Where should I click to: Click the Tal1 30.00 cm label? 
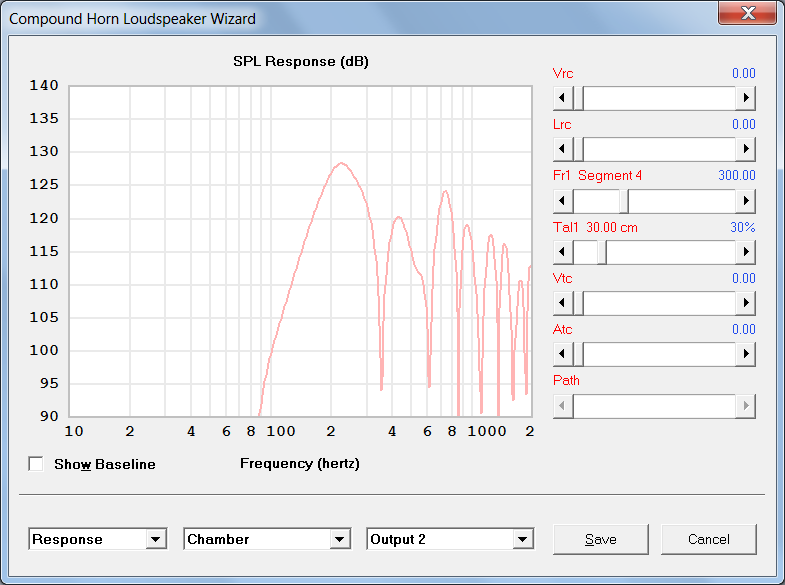click(x=595, y=228)
